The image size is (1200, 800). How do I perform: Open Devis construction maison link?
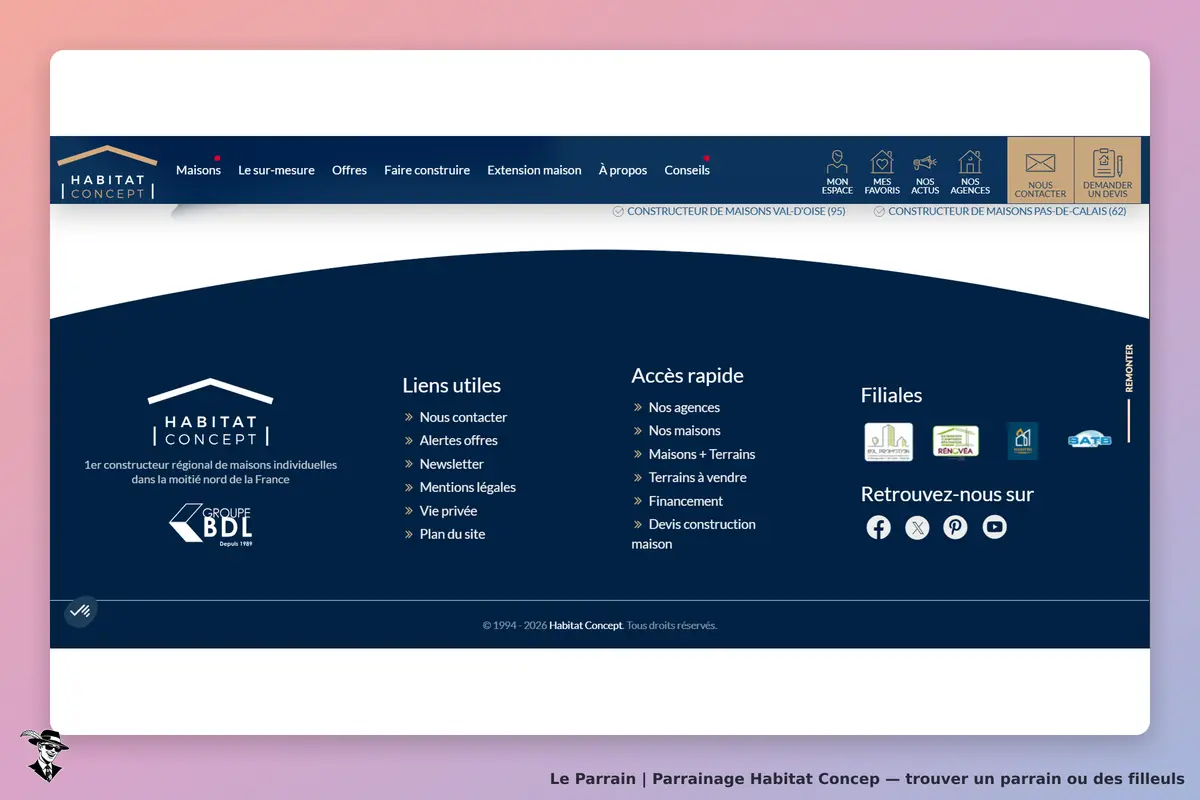click(694, 534)
